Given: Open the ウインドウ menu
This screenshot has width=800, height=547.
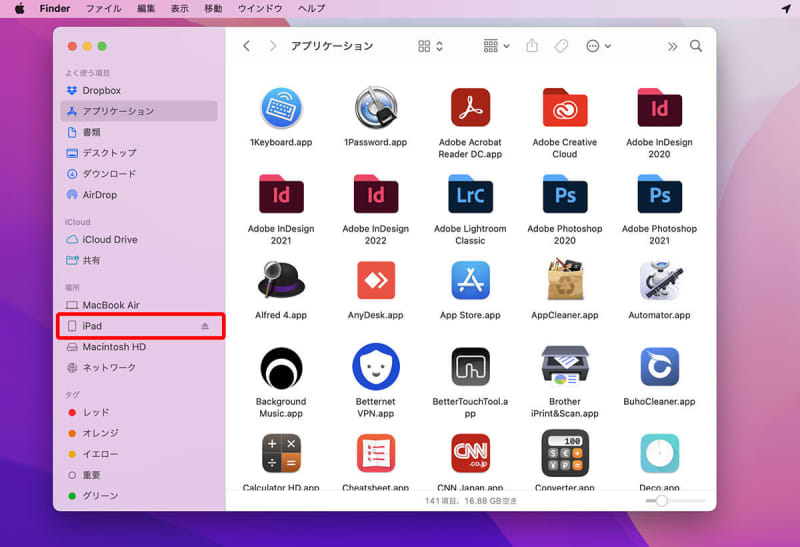Looking at the screenshot, I should point(260,9).
